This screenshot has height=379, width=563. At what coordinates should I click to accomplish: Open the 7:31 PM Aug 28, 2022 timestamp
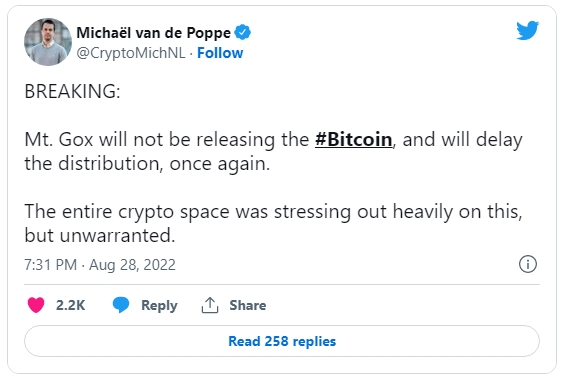[x=100, y=265]
